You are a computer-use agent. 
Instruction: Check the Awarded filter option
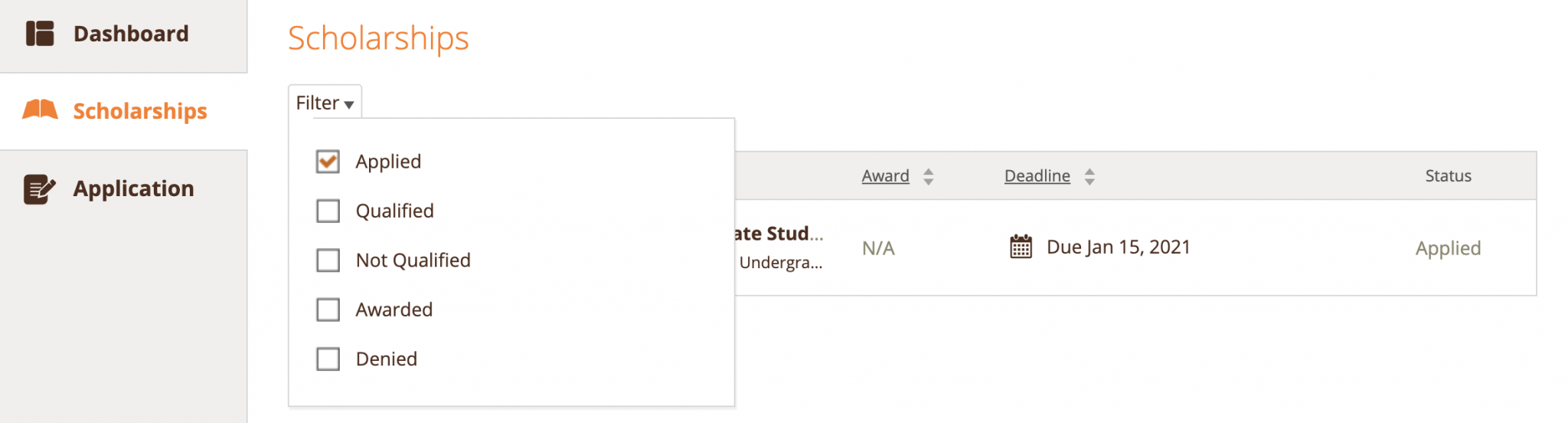pyautogui.click(x=328, y=310)
